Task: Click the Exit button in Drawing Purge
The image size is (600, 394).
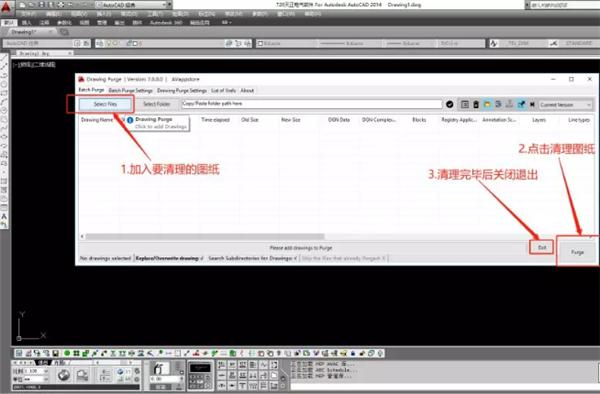Action: [541, 247]
